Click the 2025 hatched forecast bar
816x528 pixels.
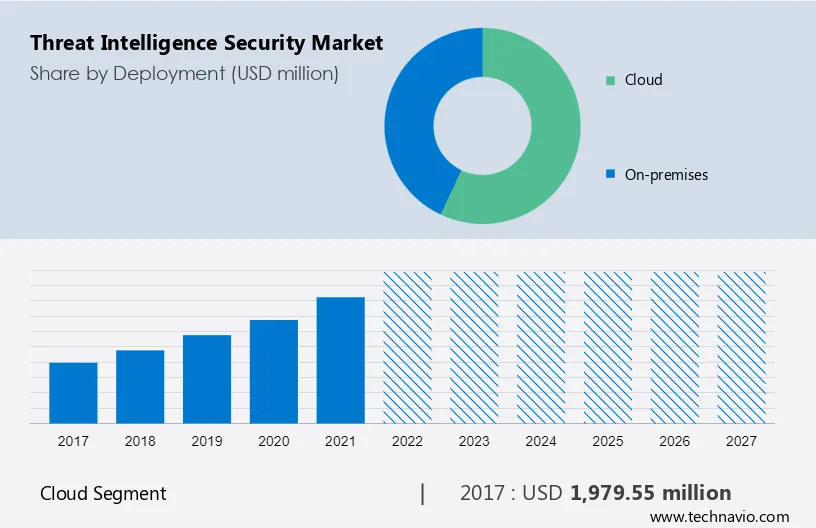(607, 347)
